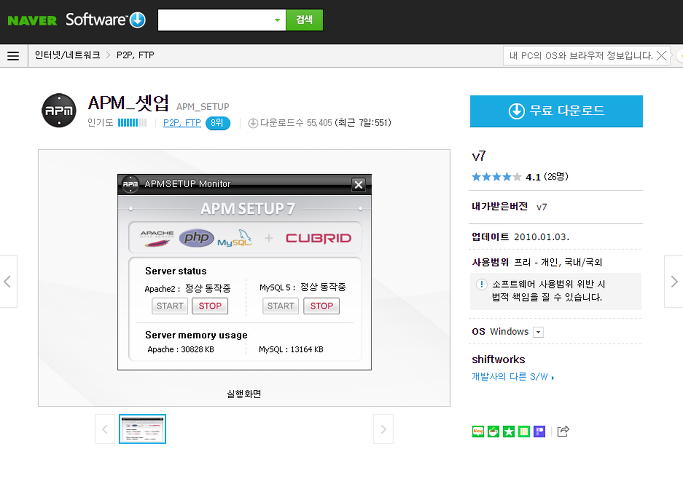This screenshot has height=481, width=683.
Task: Expand the OS Windows dropdown
Action: click(539, 332)
